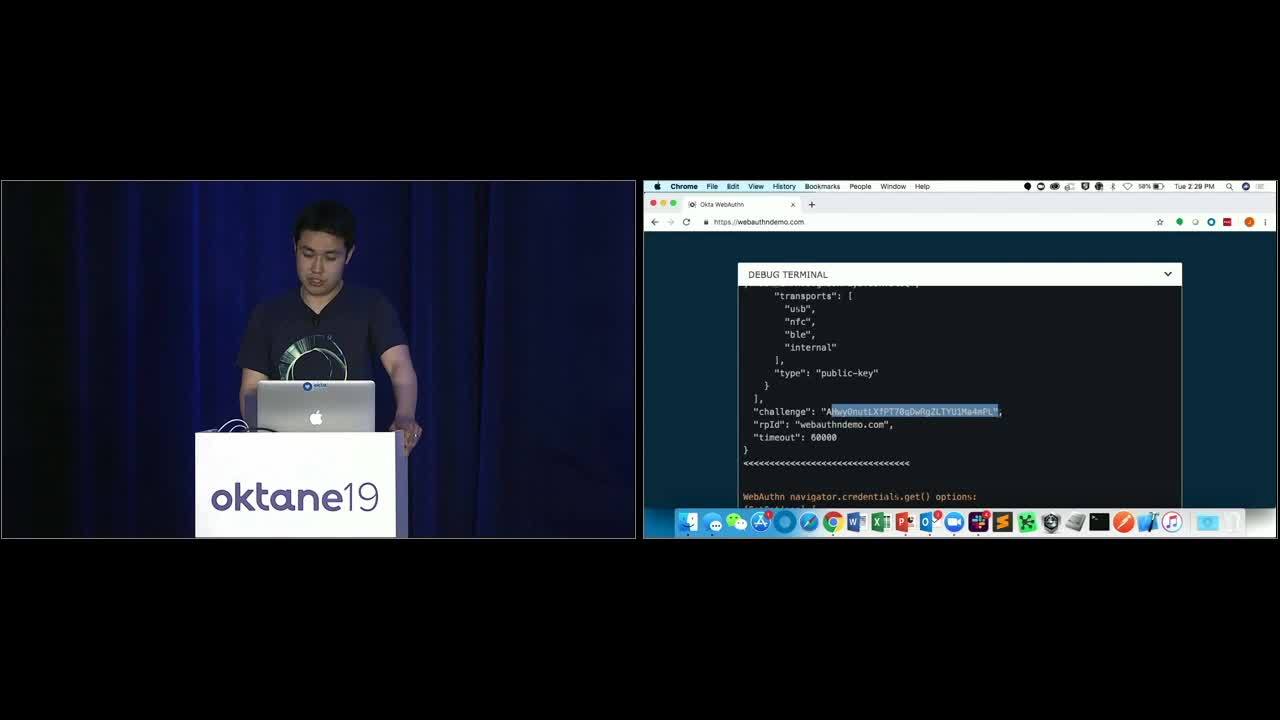Open Terminal app in the dock
The image size is (1280, 720).
[x=1099, y=522]
